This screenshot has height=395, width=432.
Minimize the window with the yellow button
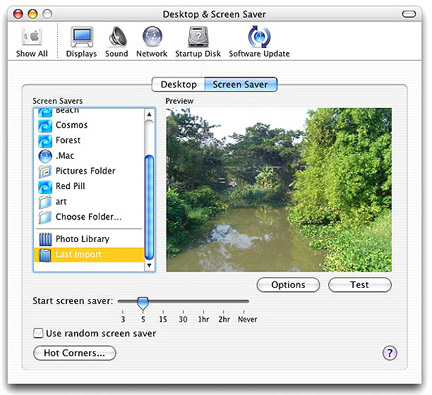(33, 14)
